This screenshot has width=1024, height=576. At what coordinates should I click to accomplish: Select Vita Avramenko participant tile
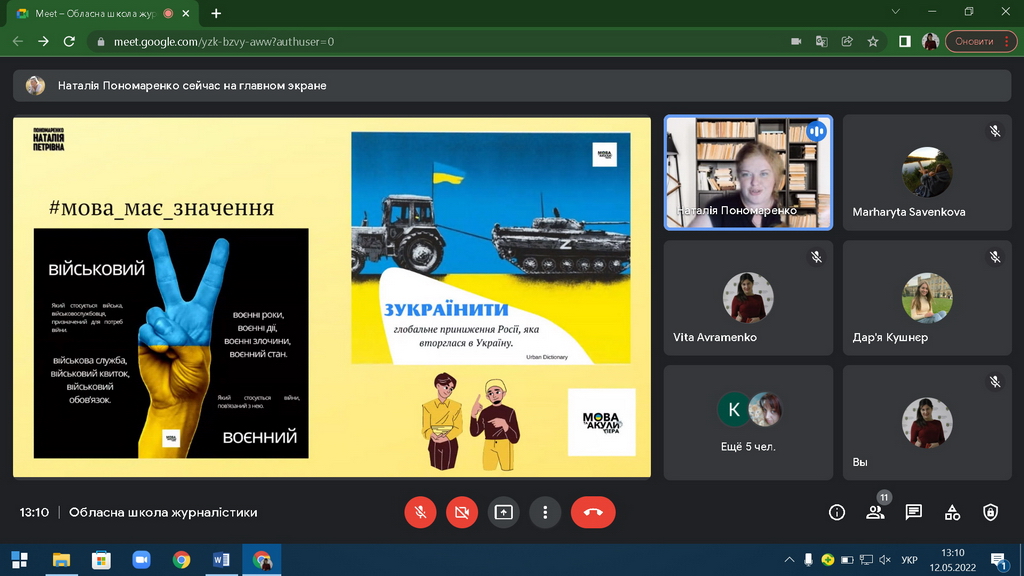[x=748, y=298]
